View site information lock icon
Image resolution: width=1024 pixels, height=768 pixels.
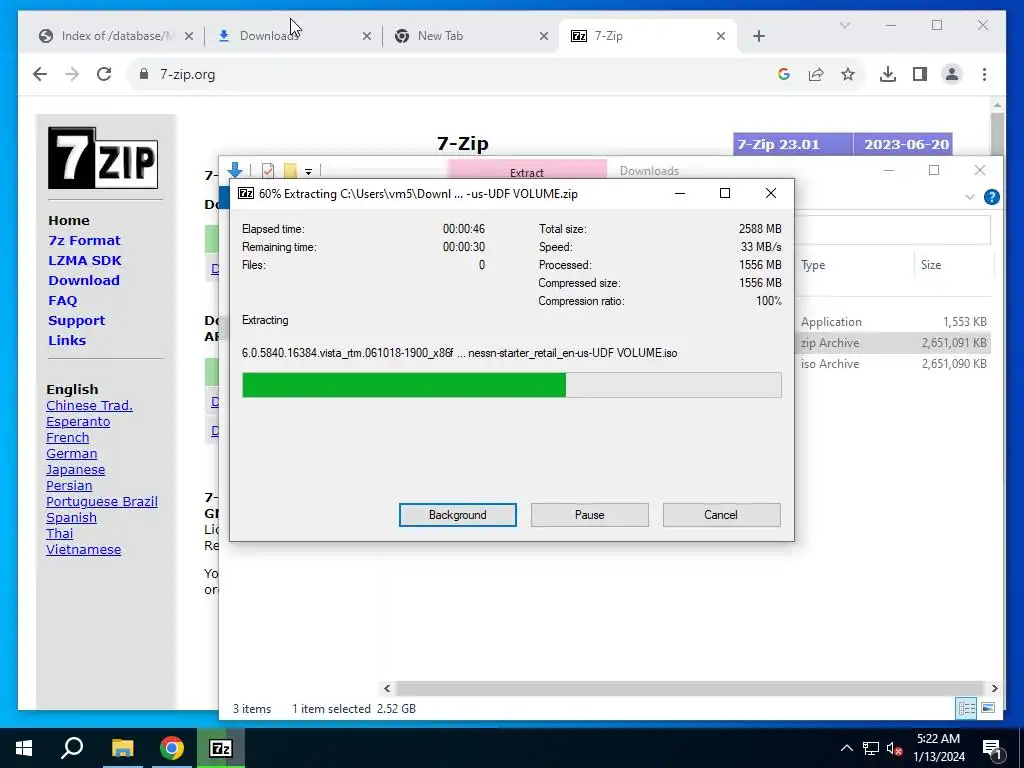[144, 74]
